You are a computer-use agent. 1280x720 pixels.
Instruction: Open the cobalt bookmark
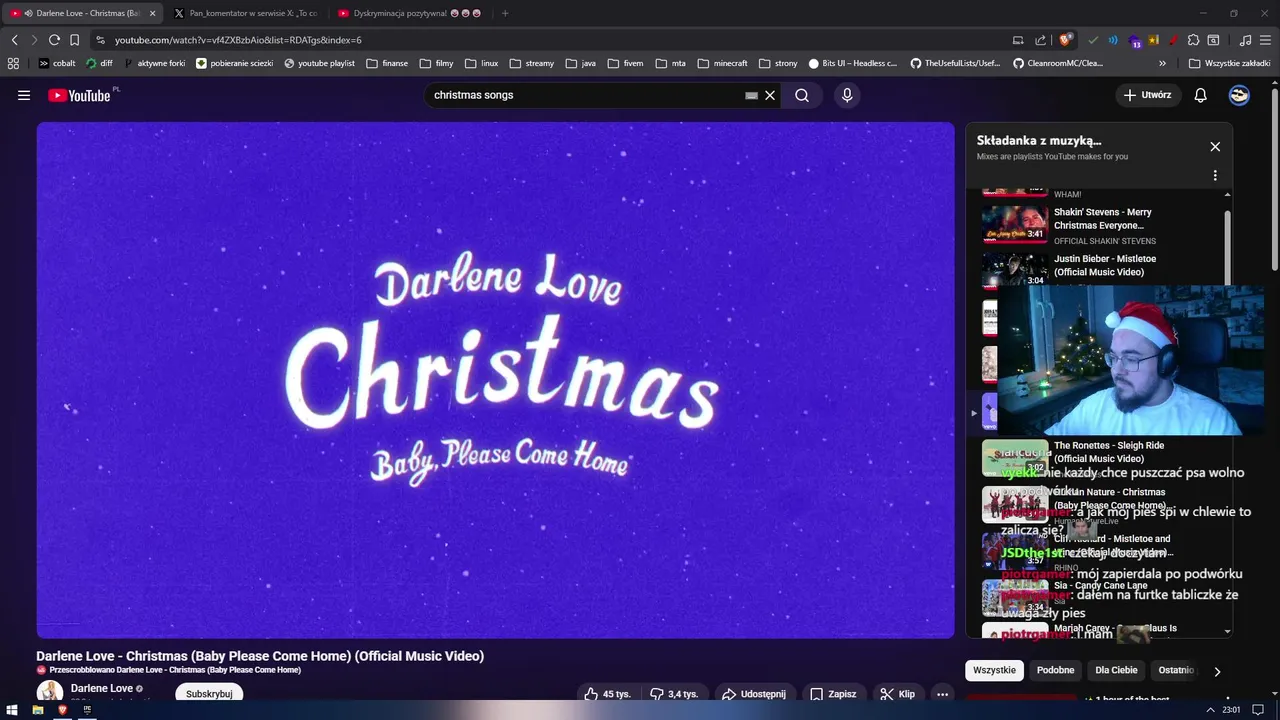click(x=57, y=63)
